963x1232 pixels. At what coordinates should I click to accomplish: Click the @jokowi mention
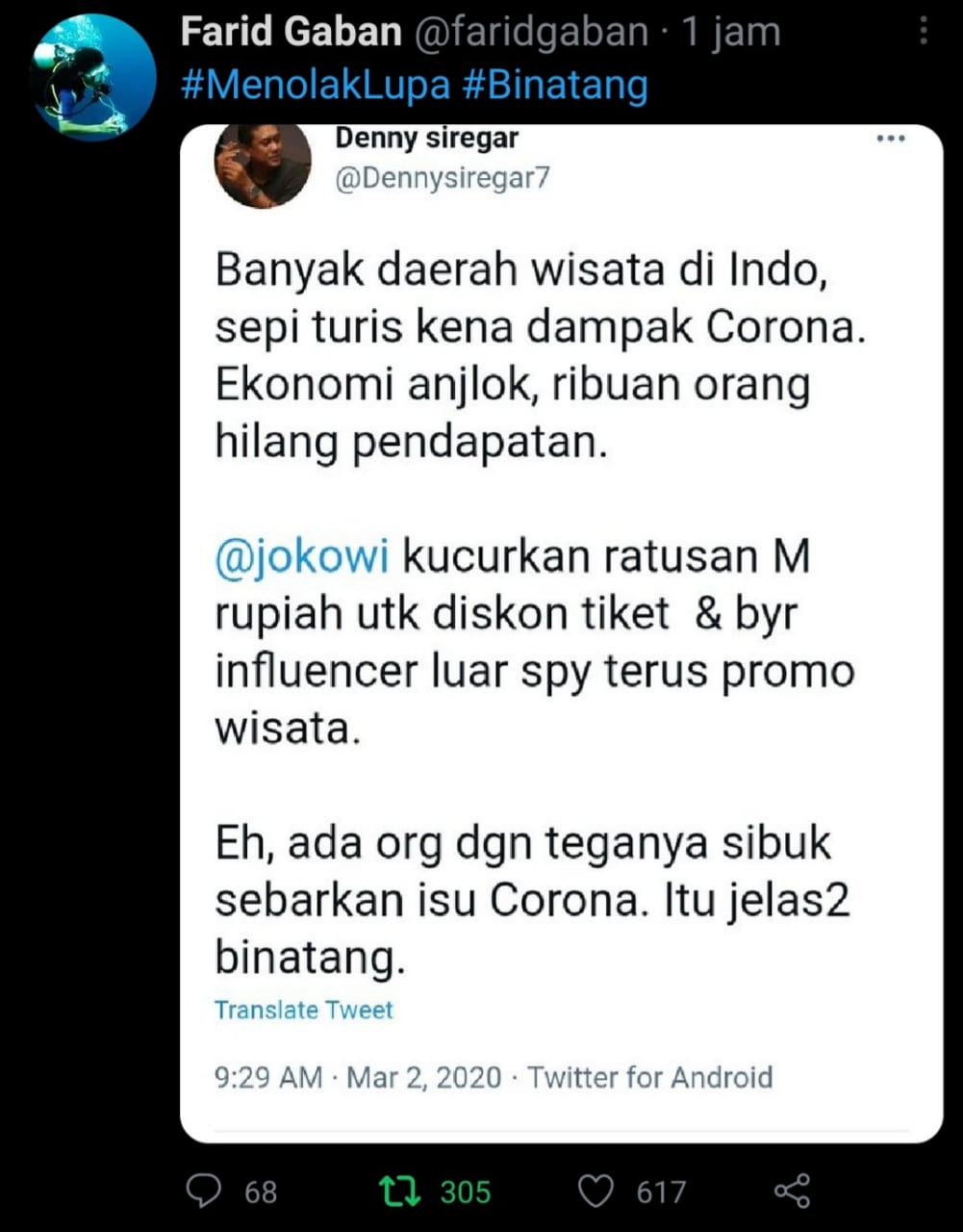302,558
